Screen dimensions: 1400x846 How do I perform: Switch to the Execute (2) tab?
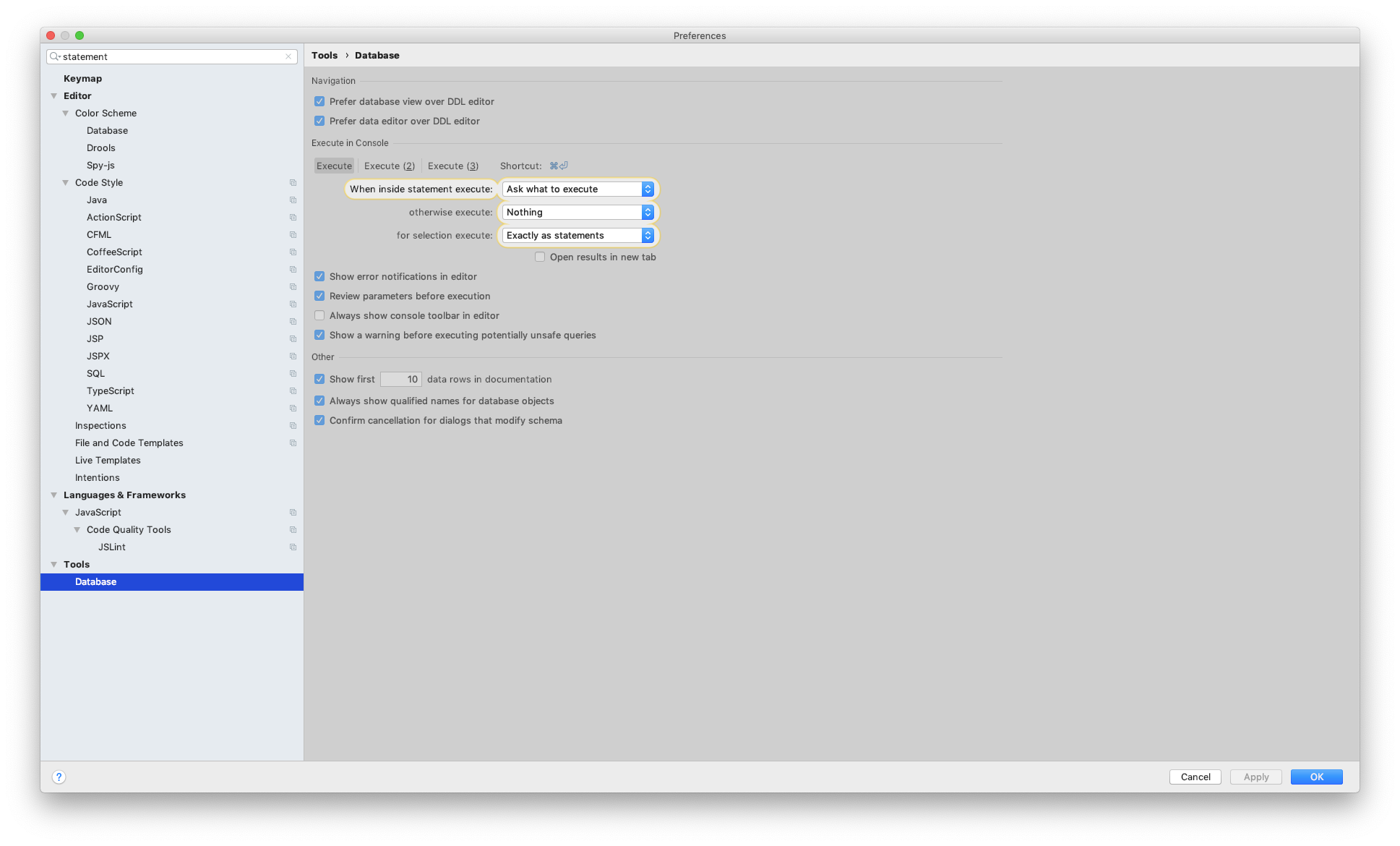[390, 166]
